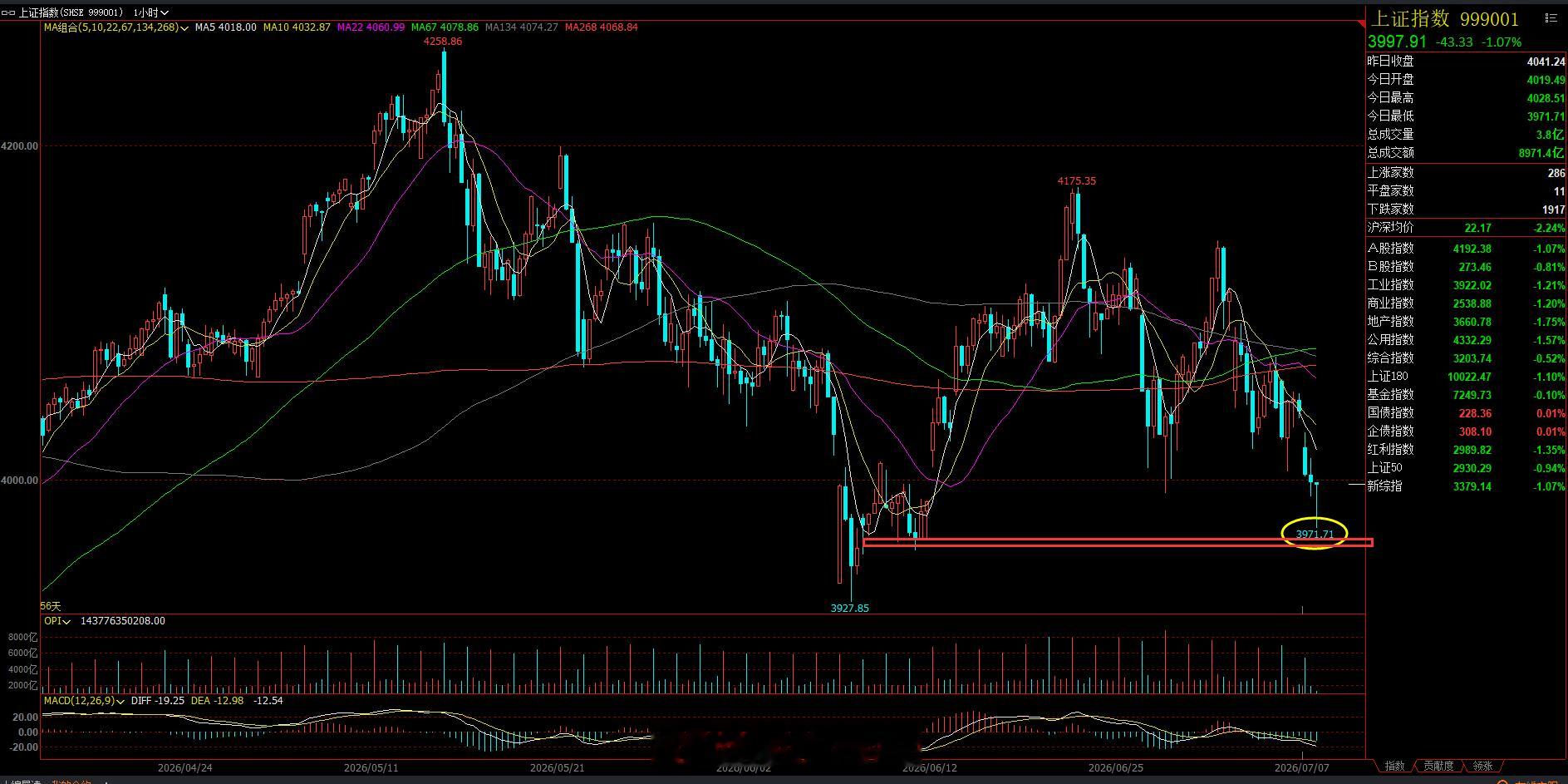Open the B股指数 row

pos(1467,267)
